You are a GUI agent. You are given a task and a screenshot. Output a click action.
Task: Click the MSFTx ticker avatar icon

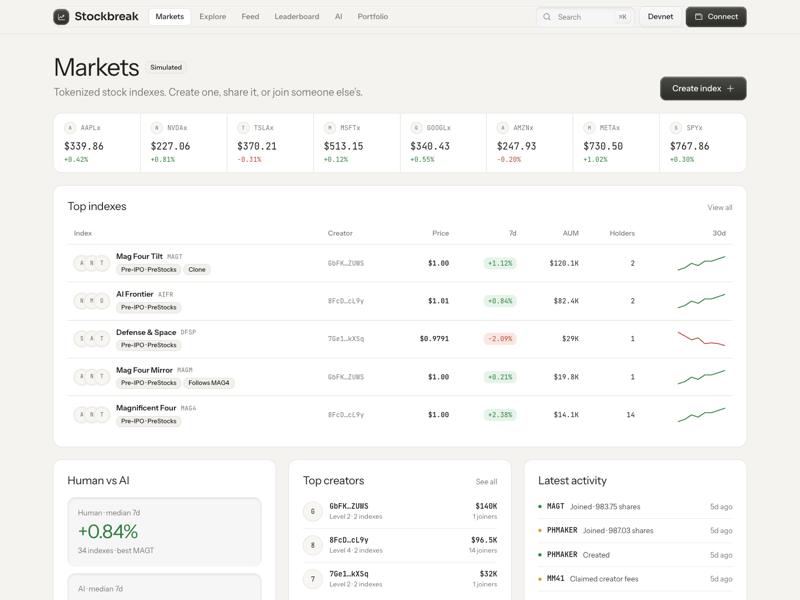(x=330, y=128)
